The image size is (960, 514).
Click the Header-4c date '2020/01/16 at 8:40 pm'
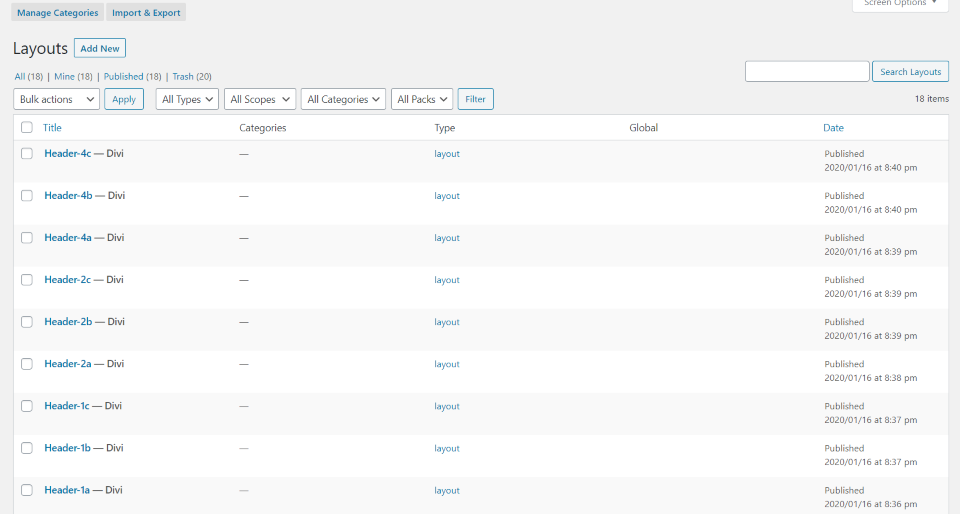click(871, 168)
